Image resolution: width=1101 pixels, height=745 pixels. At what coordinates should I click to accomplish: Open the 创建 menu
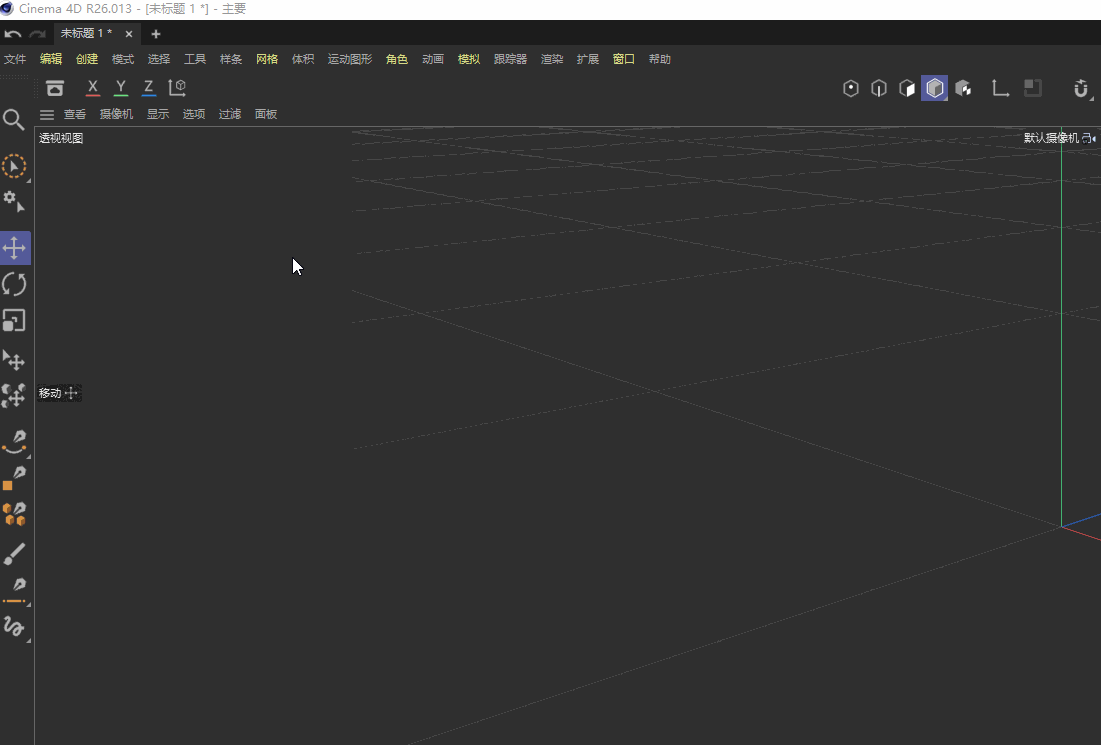pos(87,59)
